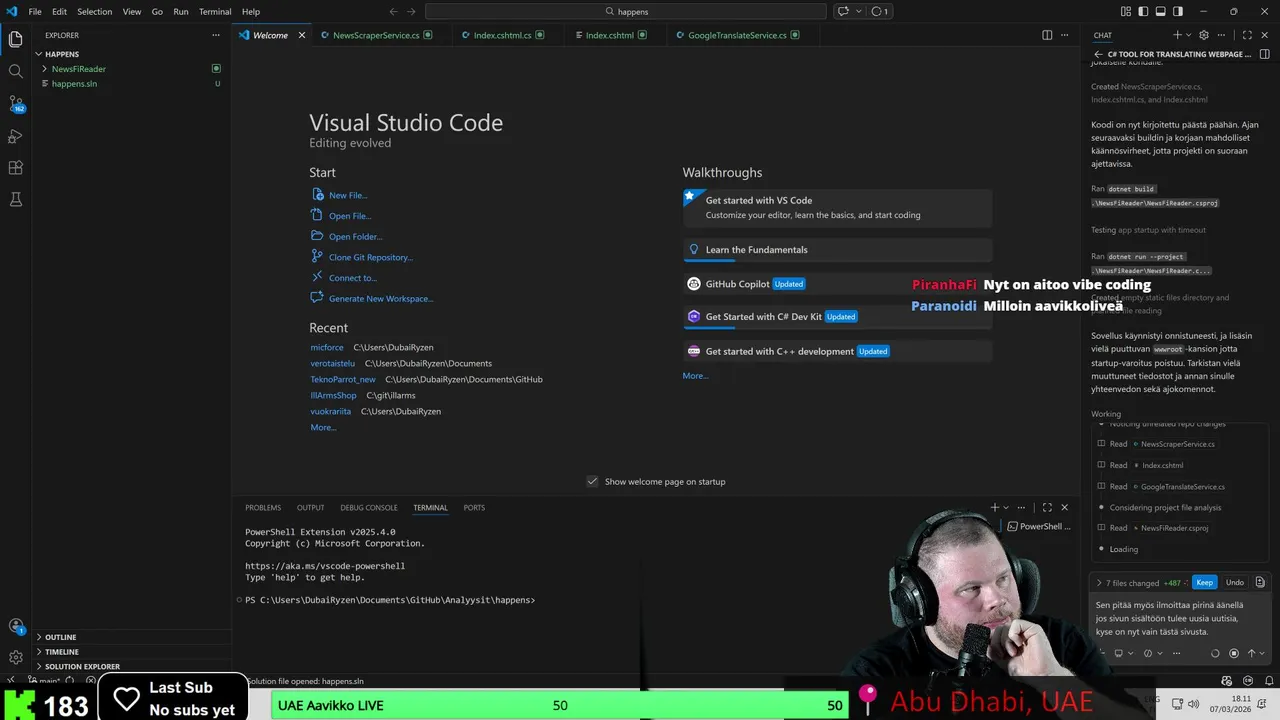Open recent project micforce

click(327, 347)
